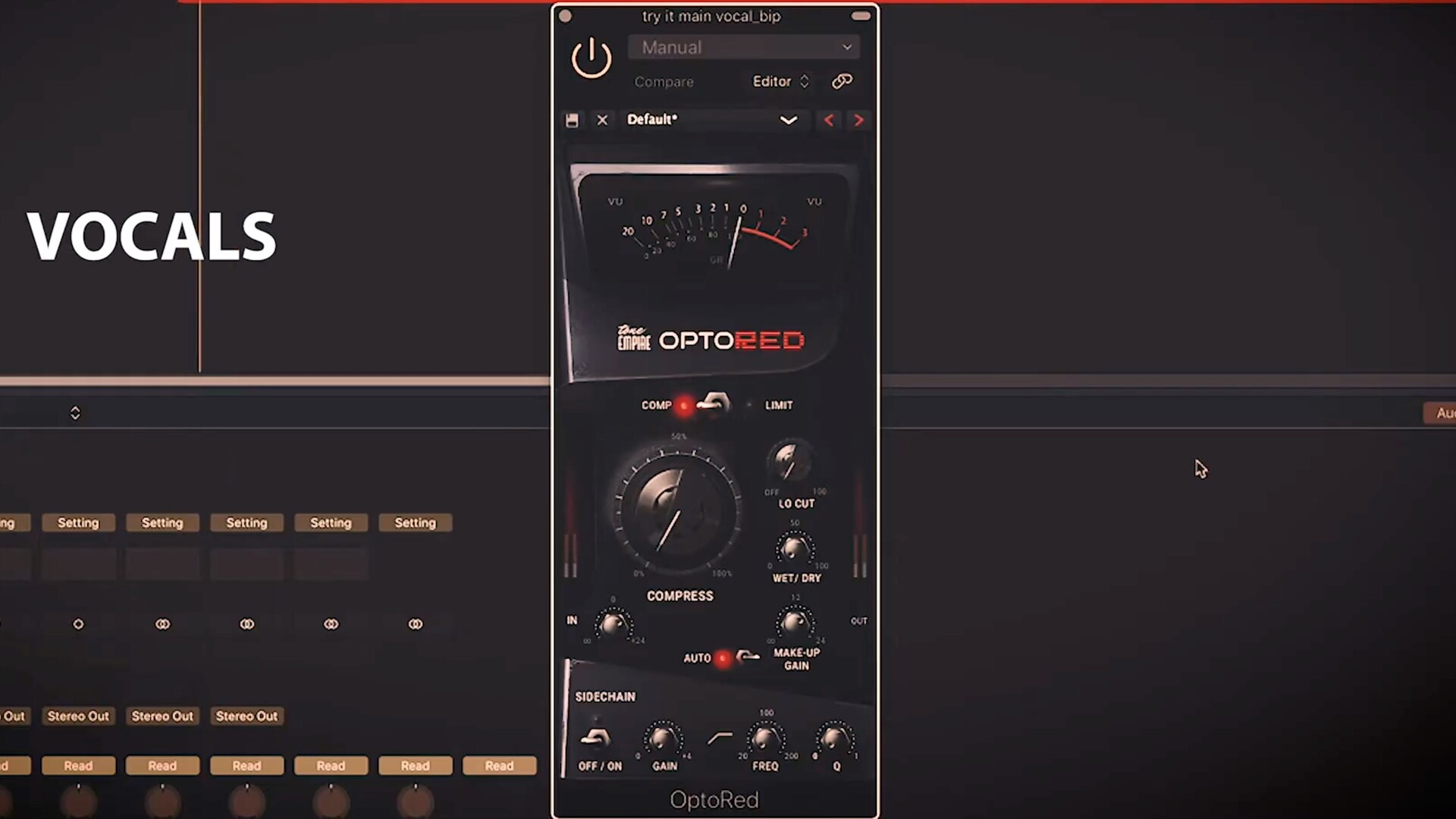Screen dimensions: 1456x819
Task: Click the IN input gain knob
Action: [x=612, y=624]
